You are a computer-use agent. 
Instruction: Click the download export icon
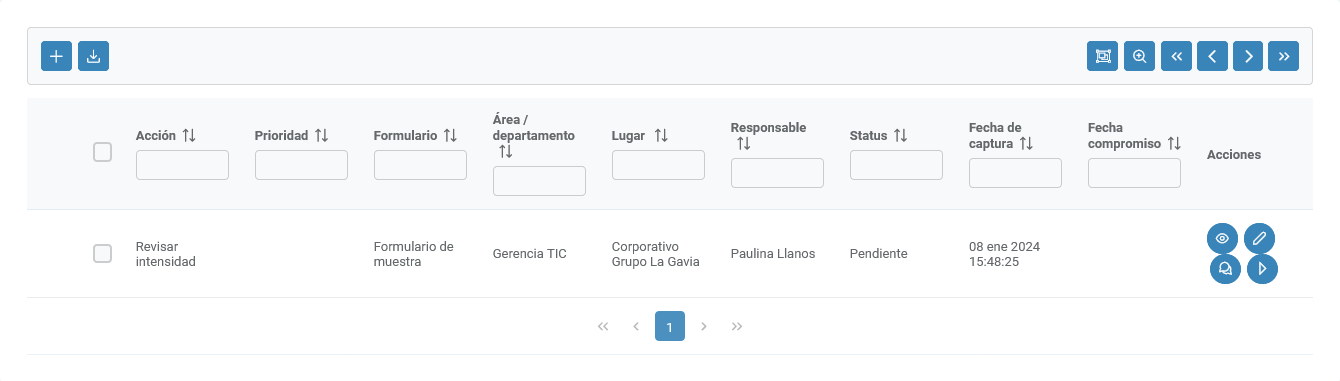(x=93, y=56)
